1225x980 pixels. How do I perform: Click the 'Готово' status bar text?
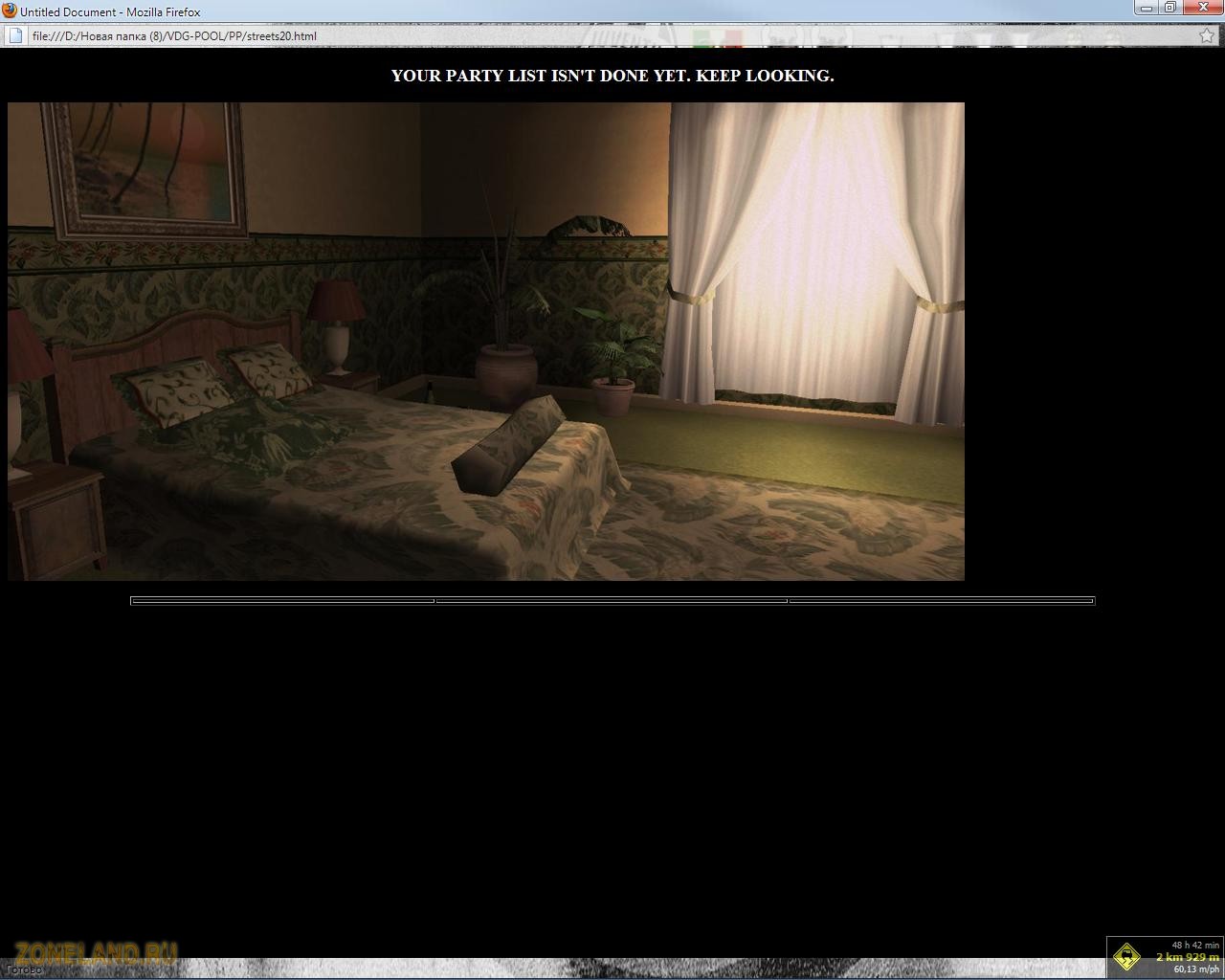[x=24, y=969]
